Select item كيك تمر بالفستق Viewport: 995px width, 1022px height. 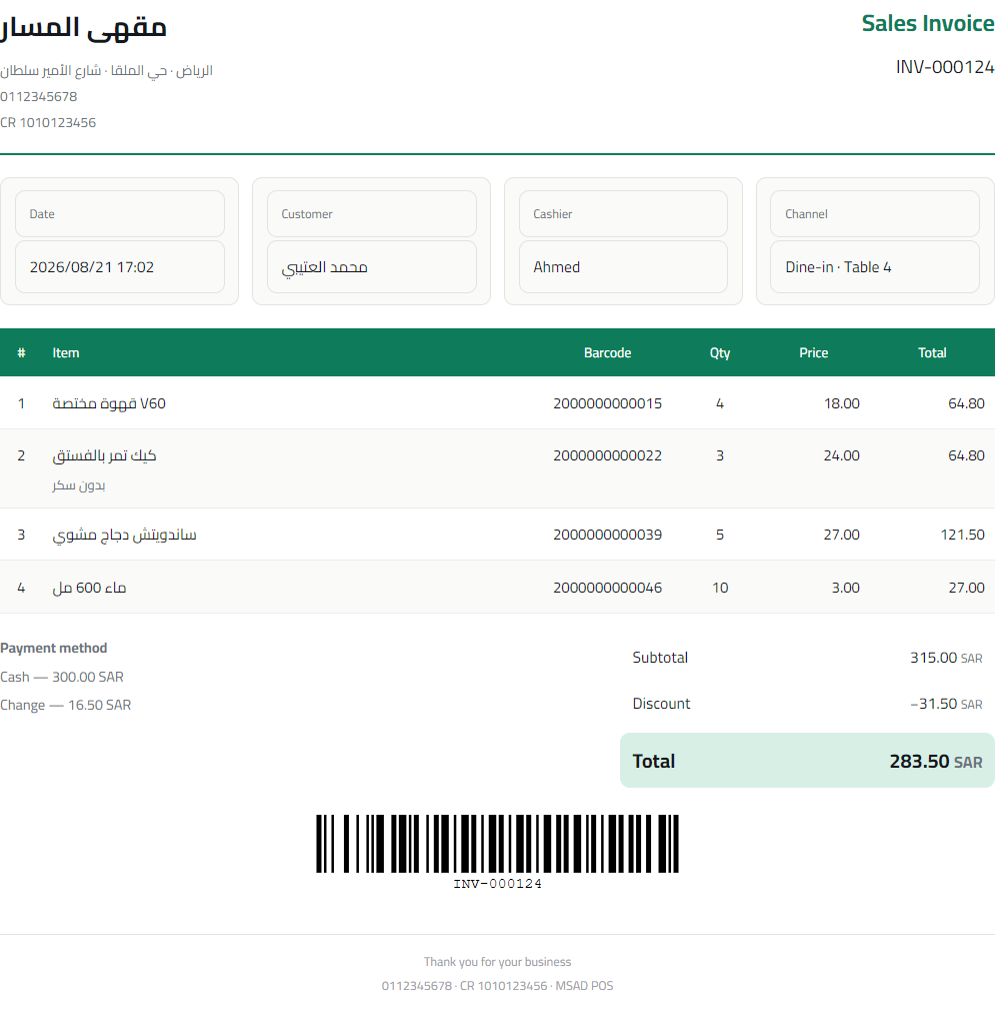pyautogui.click(x=104, y=456)
